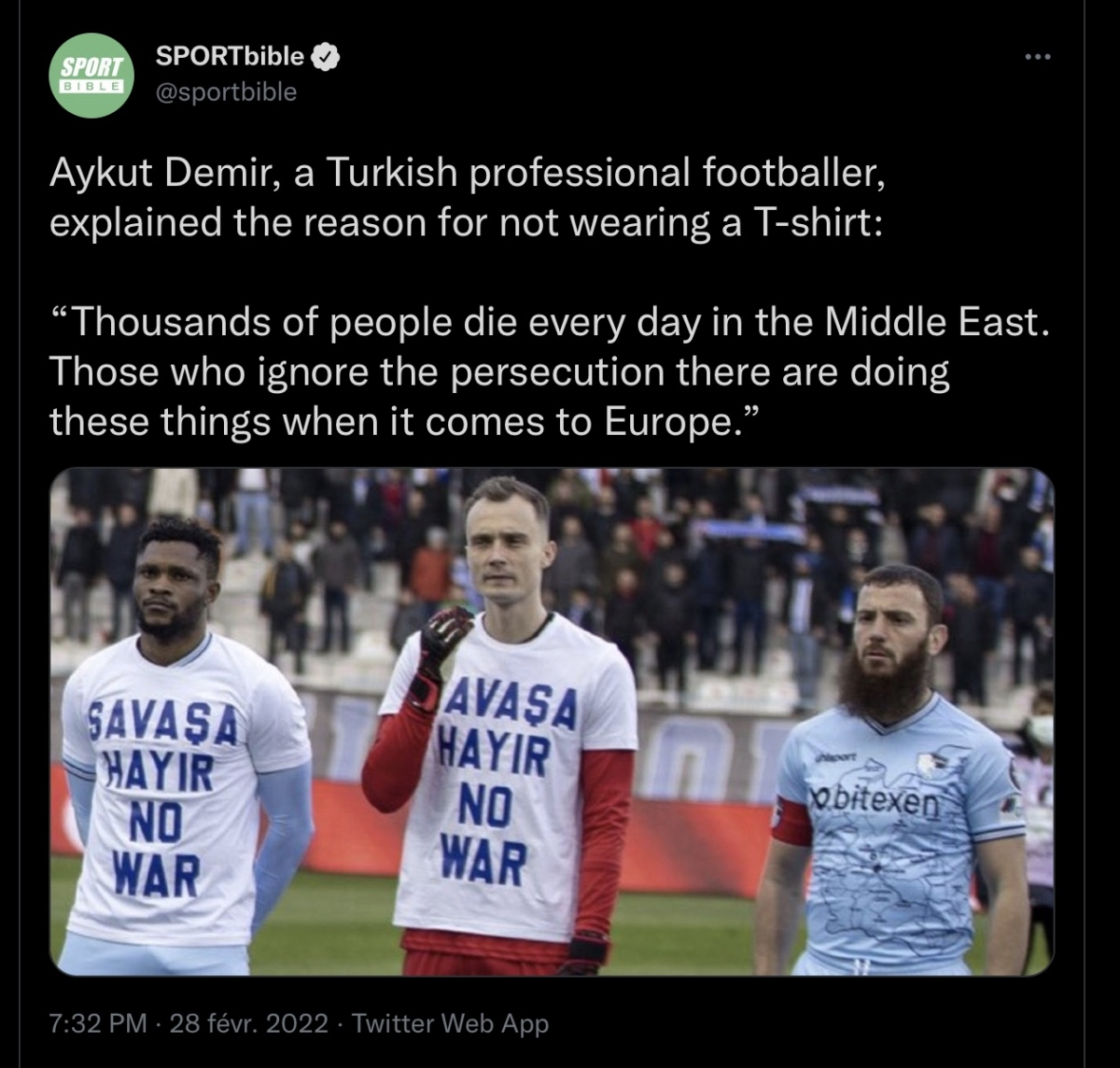Image resolution: width=1120 pixels, height=1068 pixels.
Task: Click the SPORTbible display name
Action: pos(230,56)
